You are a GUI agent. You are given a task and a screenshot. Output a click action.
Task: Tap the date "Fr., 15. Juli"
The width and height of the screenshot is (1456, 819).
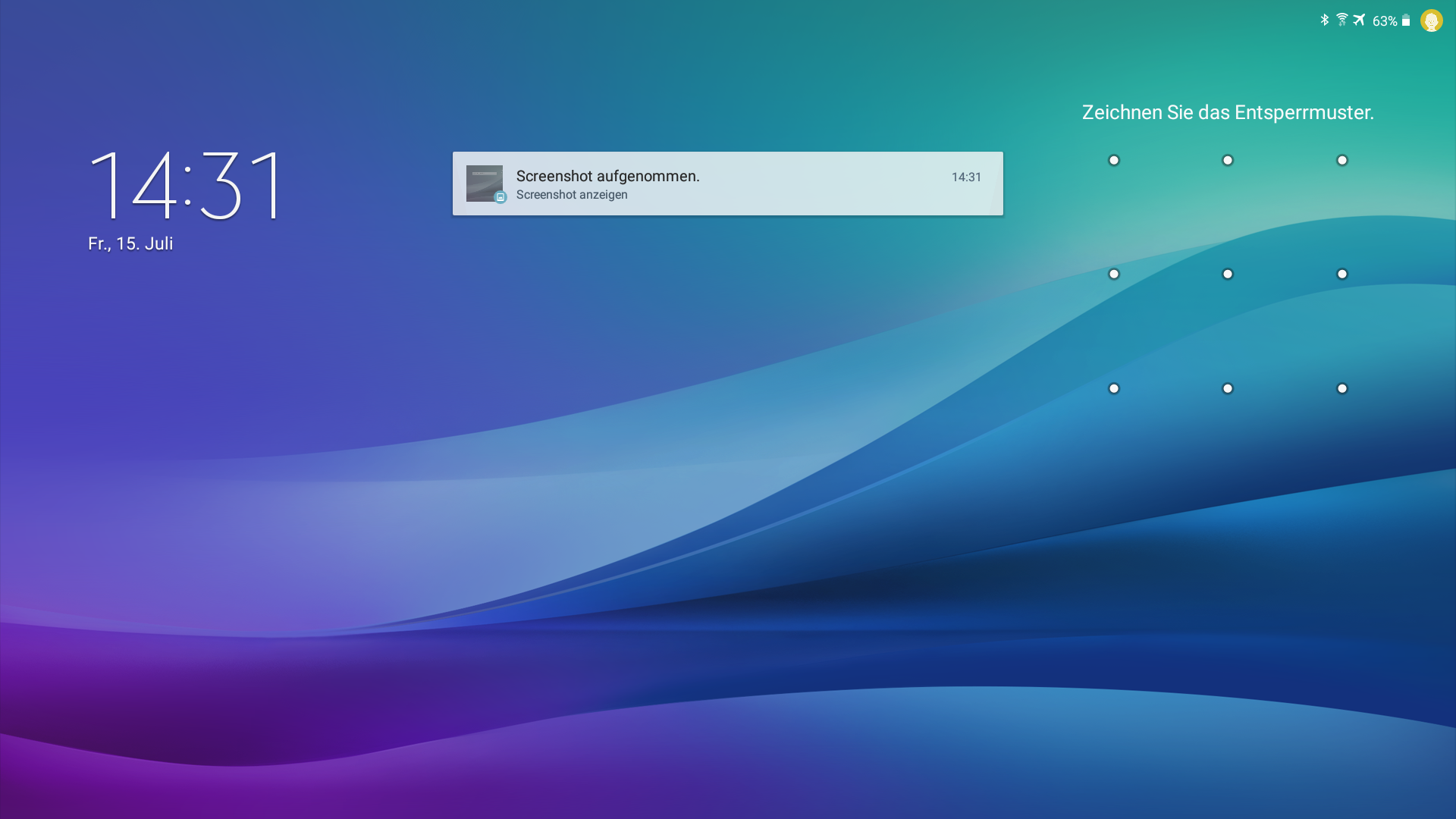[x=130, y=243]
